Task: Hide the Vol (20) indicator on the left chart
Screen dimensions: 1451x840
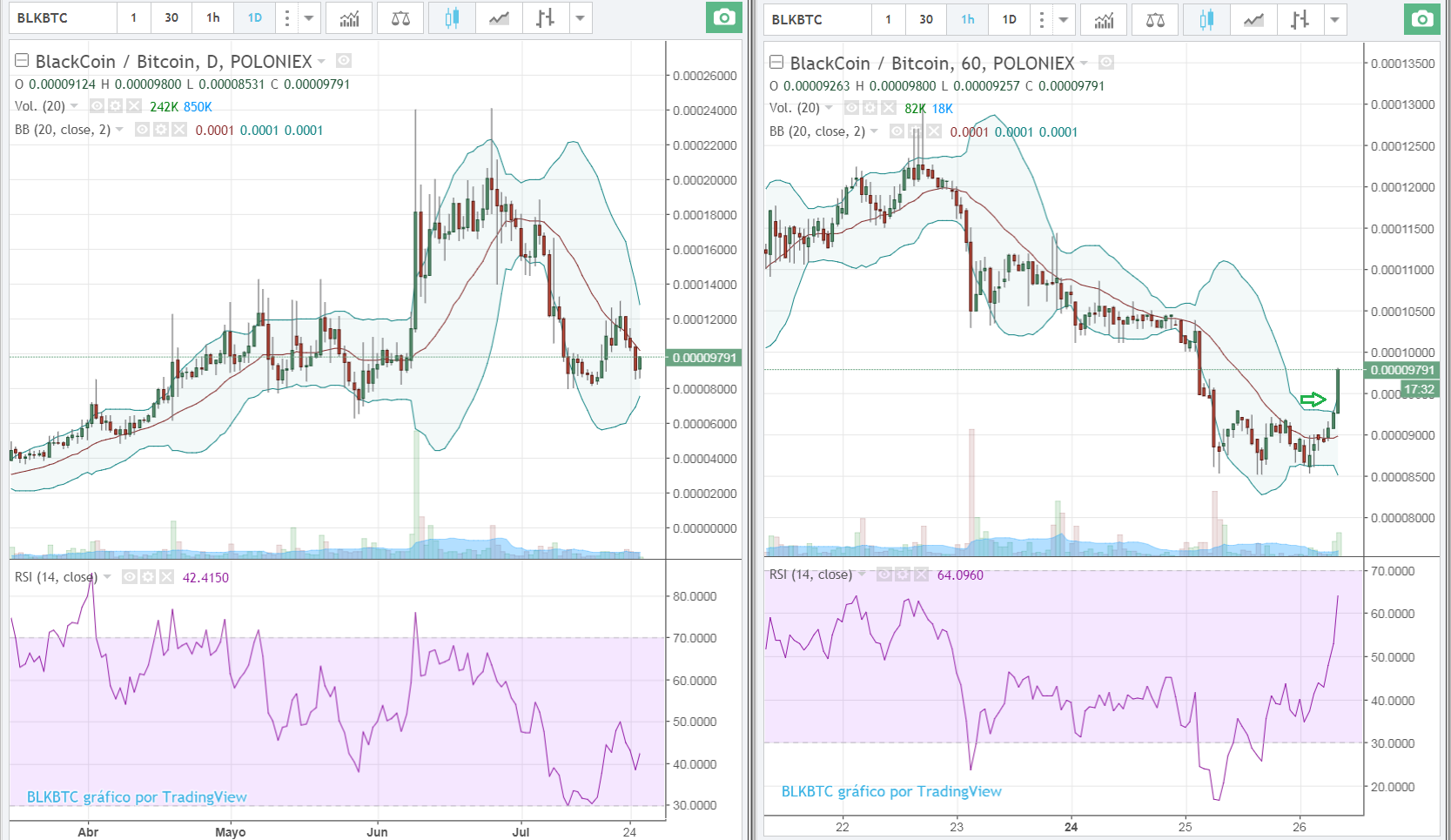Action: (x=96, y=105)
